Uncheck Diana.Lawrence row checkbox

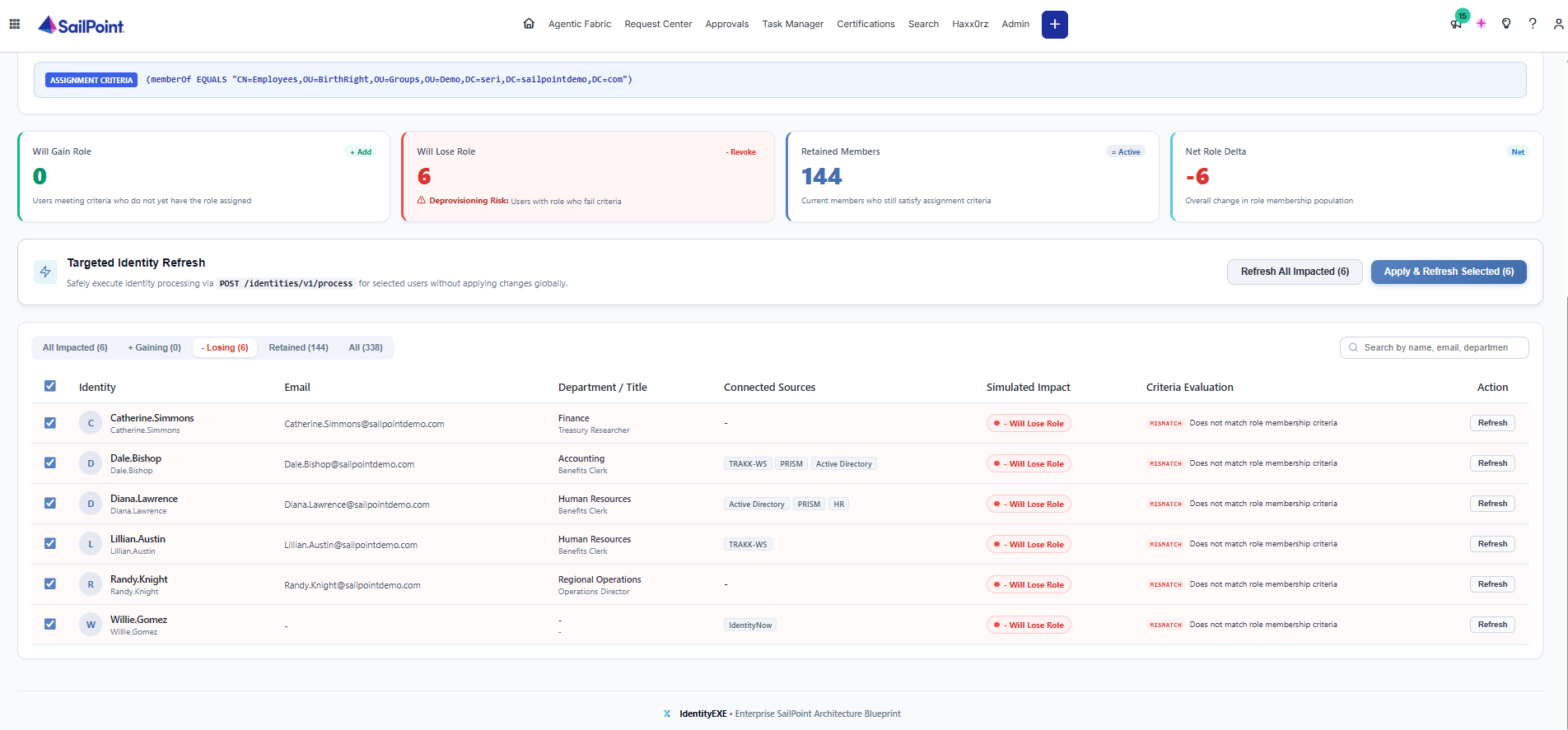pos(50,503)
